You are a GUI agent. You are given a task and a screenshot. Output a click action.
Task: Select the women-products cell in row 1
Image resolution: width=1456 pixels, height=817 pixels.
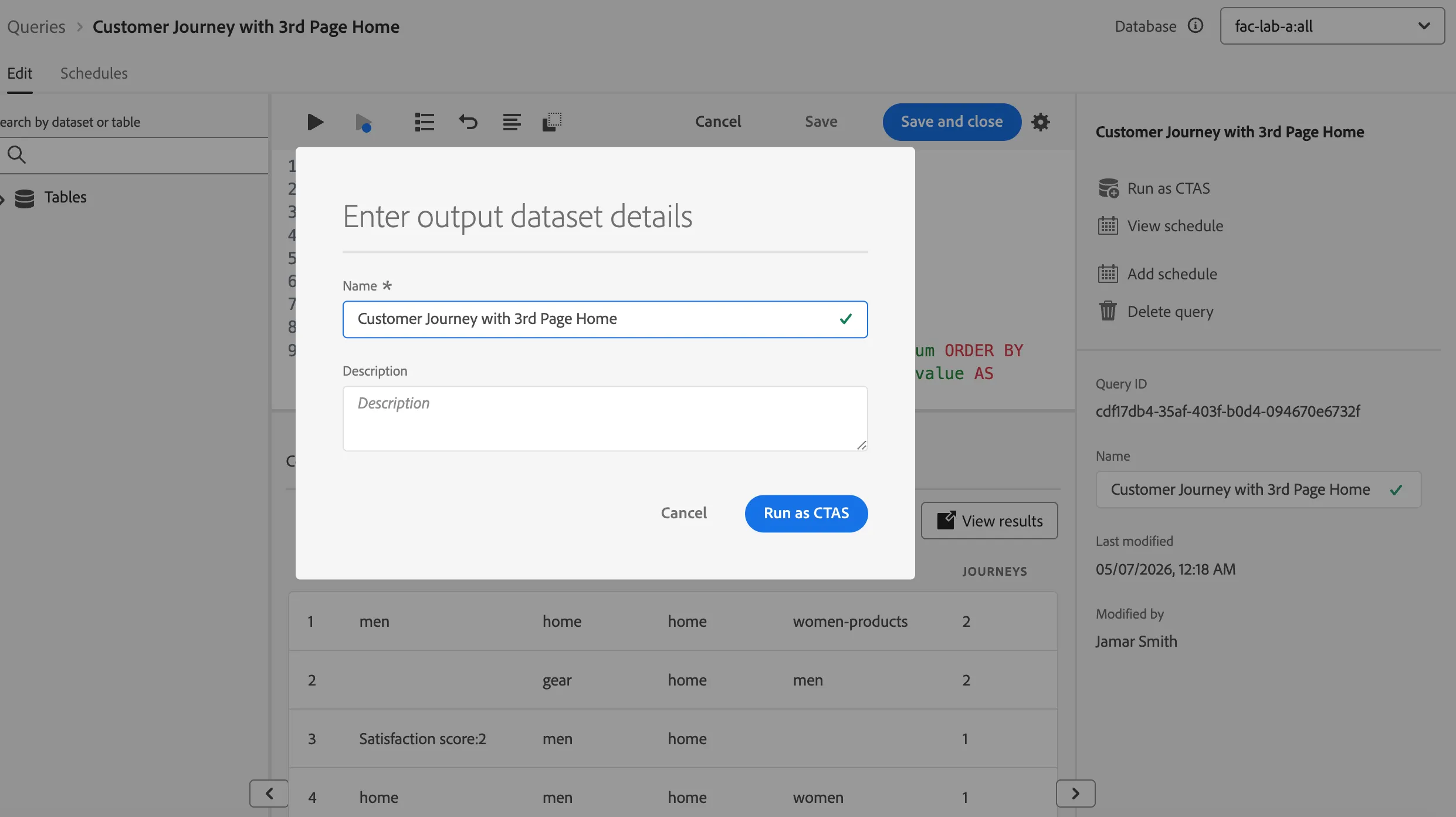coord(850,622)
